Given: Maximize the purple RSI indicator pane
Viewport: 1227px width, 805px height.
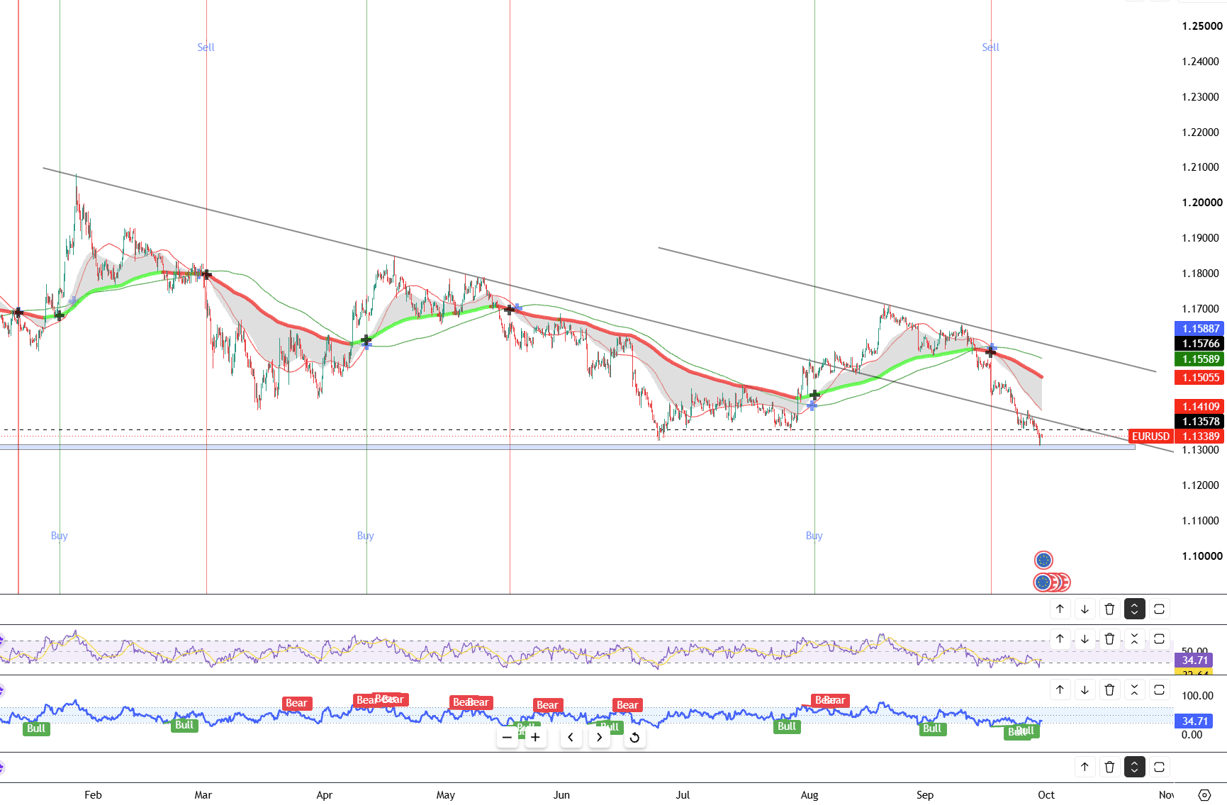Looking at the screenshot, I should coord(1159,639).
